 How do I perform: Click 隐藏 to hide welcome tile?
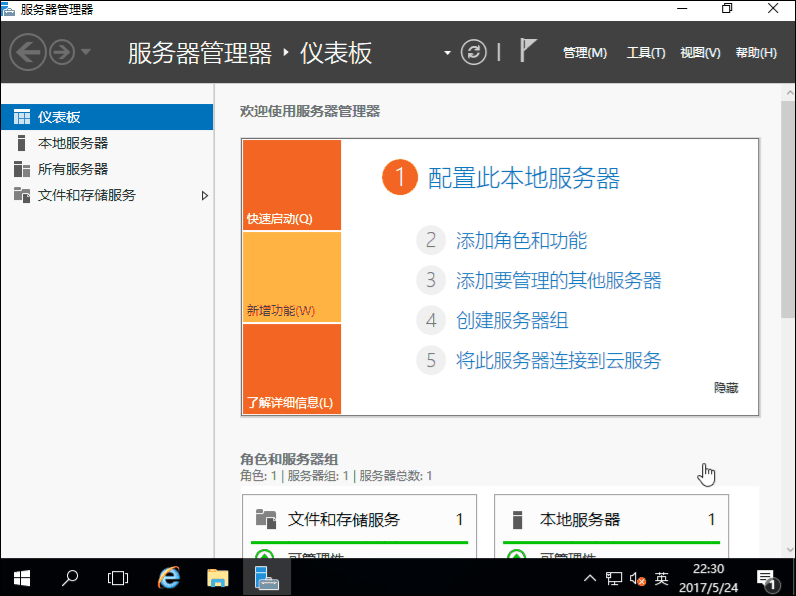(726, 388)
